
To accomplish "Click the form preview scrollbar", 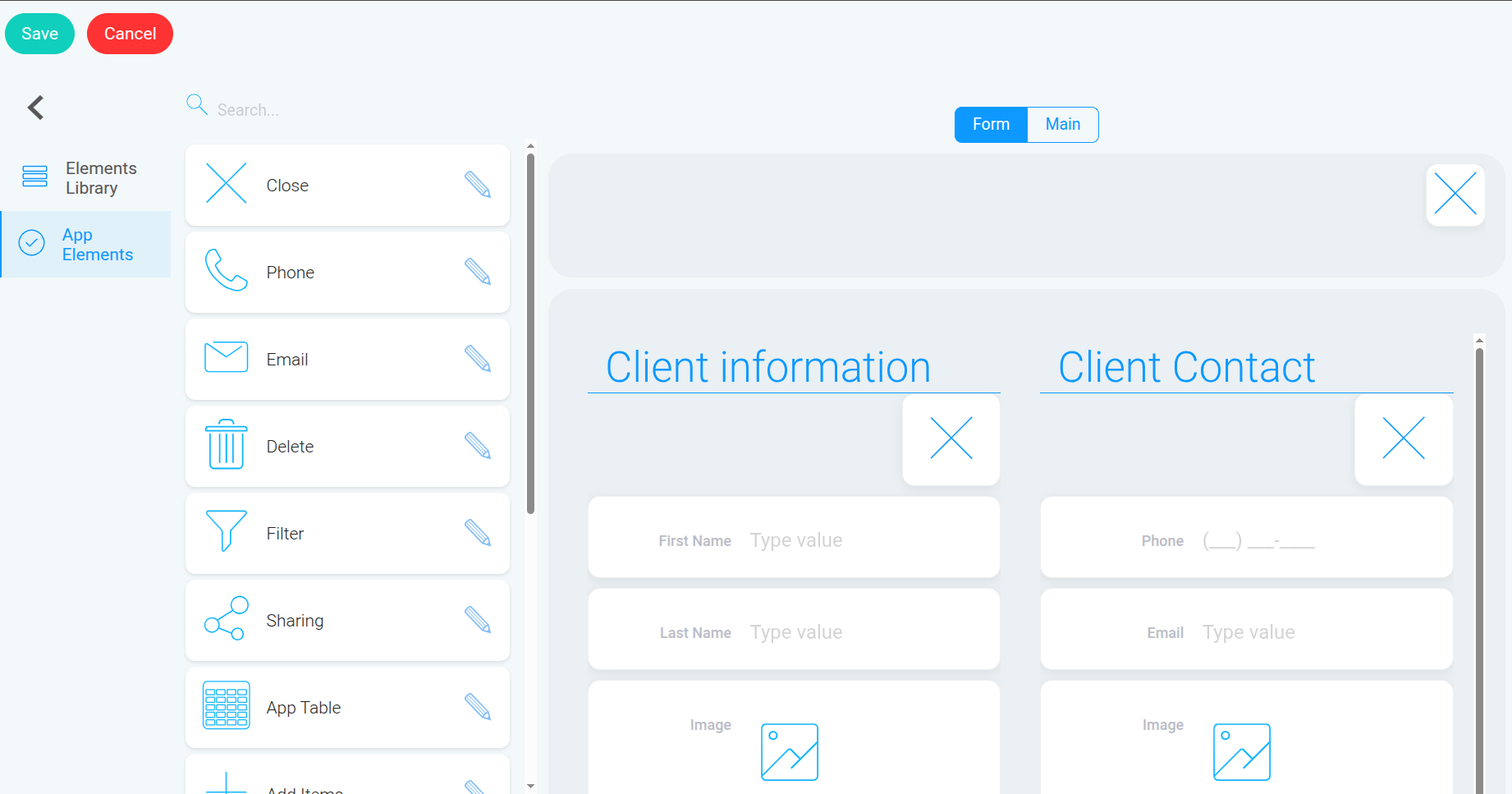I will pos(1479,571).
